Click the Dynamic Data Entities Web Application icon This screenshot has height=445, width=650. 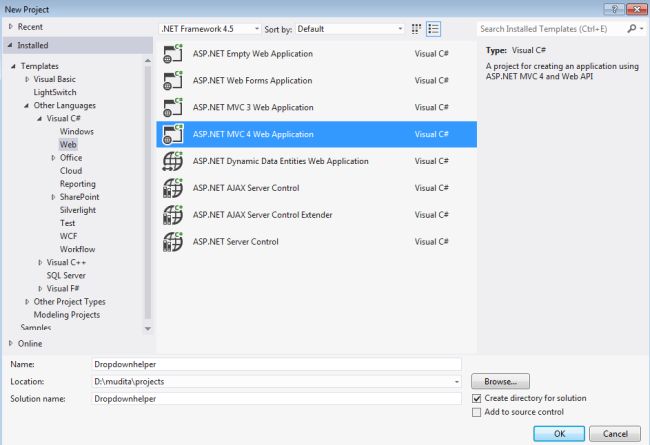(172, 161)
